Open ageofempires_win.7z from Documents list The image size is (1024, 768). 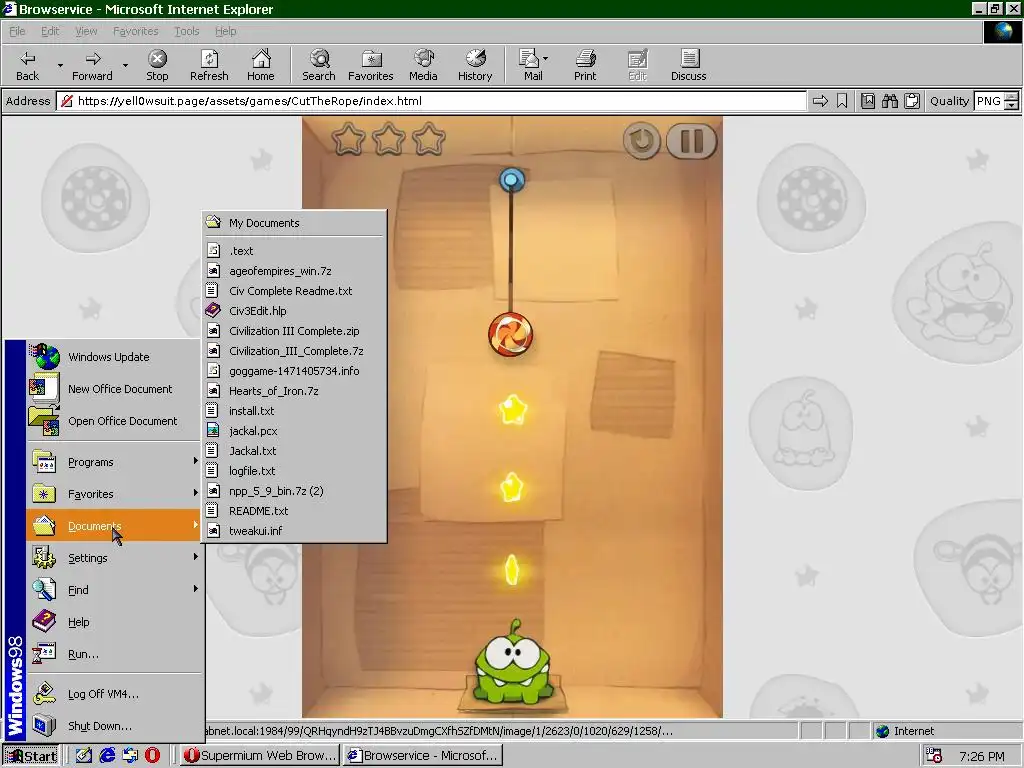tap(294, 270)
